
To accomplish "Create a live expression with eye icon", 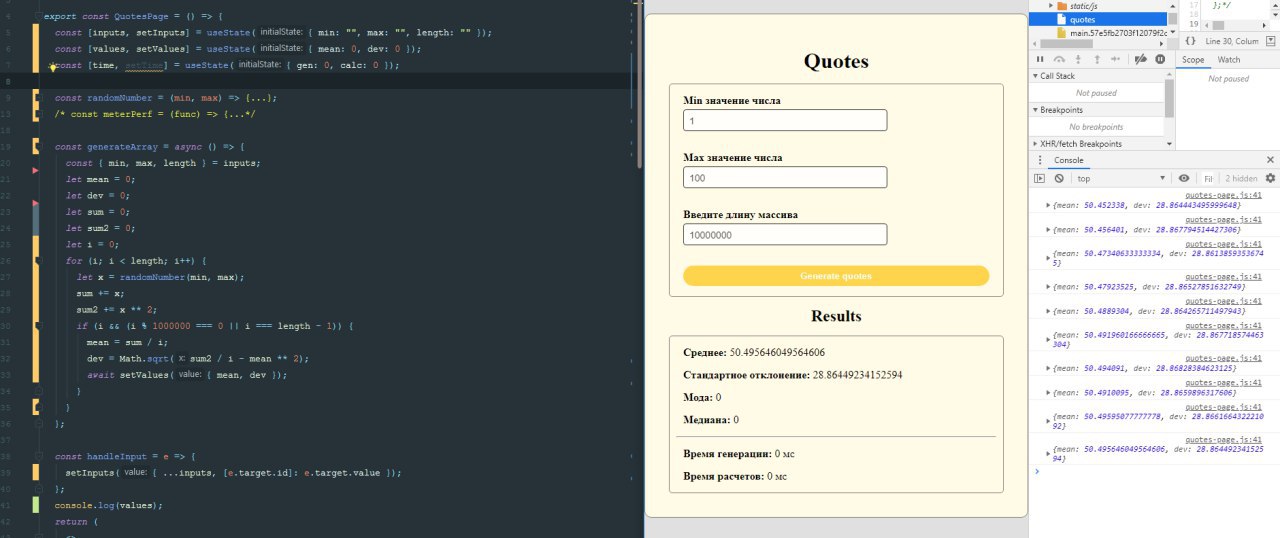I will [1184, 178].
